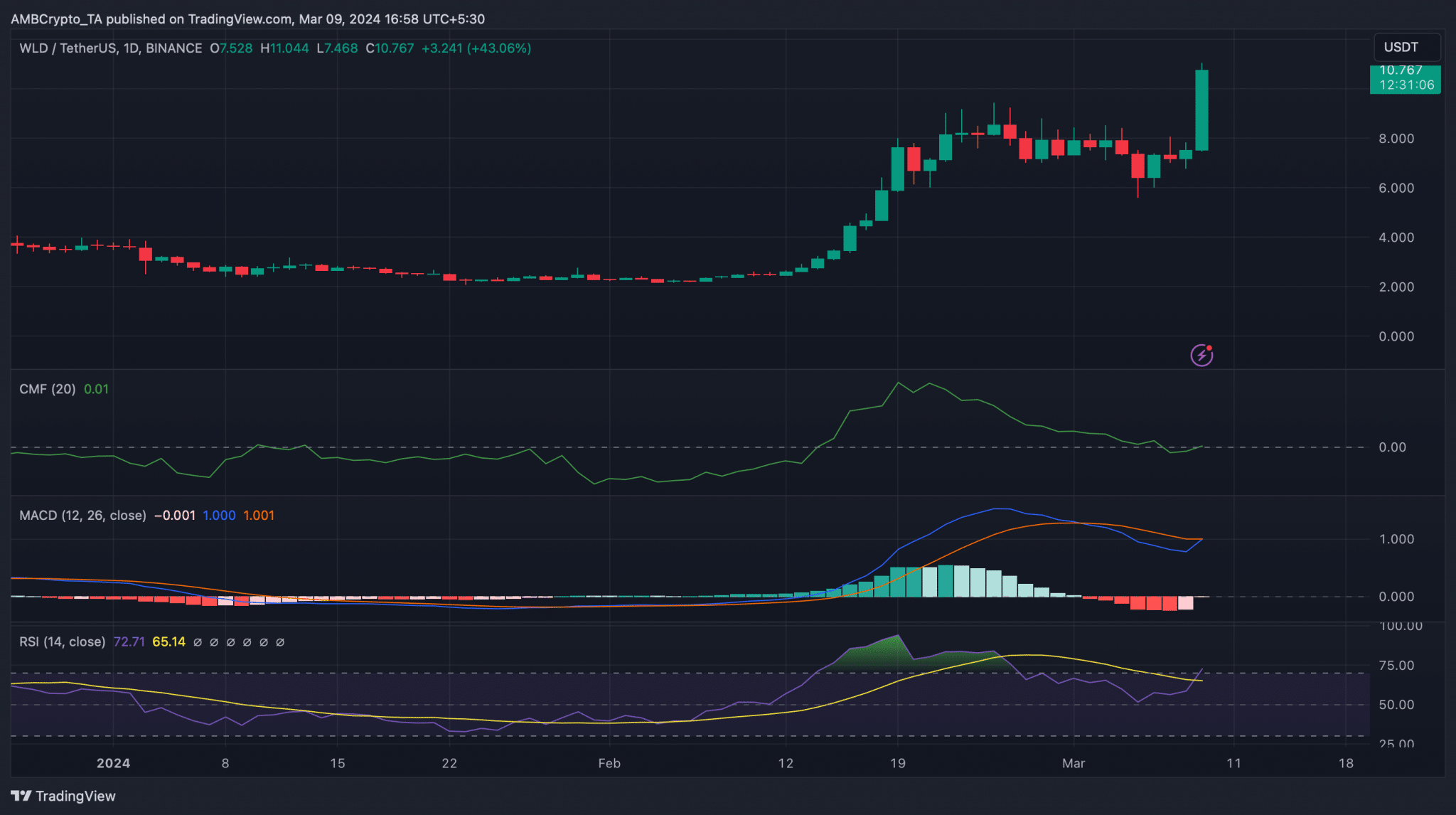Open the USDT currency selector
Image resolution: width=1456 pixels, height=815 pixels.
click(x=1407, y=48)
